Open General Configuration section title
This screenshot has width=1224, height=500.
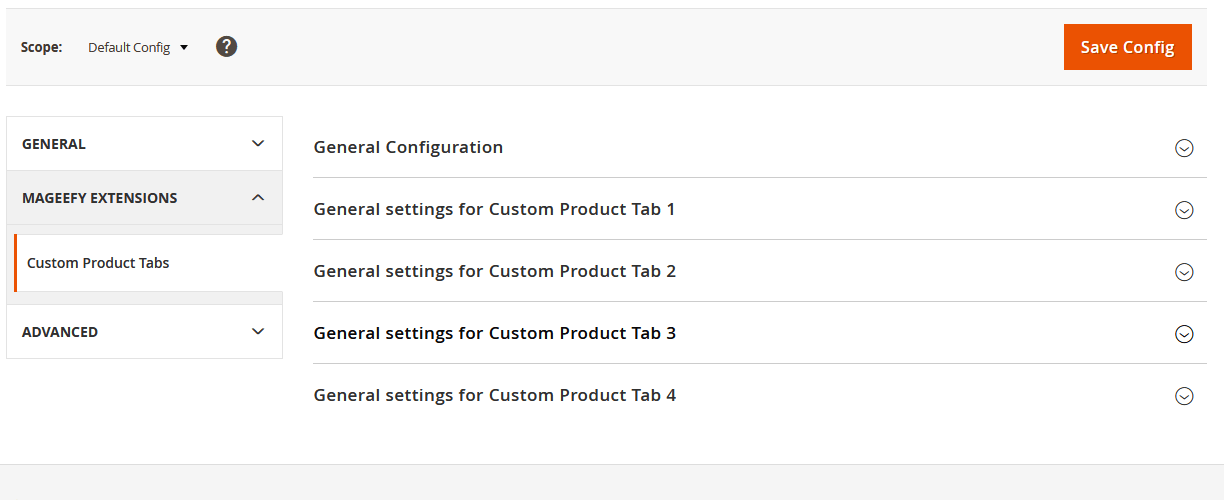(408, 147)
